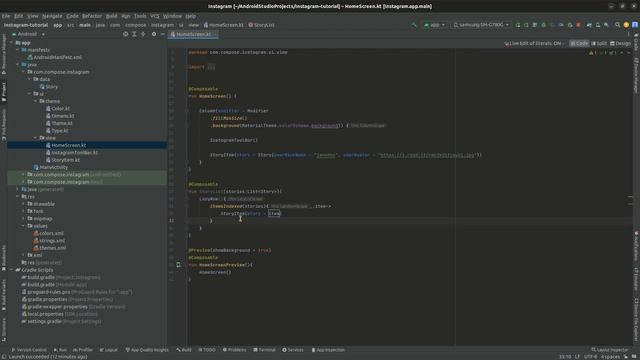Click the Collapse All icon in Project panel
This screenshot has height=360, width=640.
[143, 34]
